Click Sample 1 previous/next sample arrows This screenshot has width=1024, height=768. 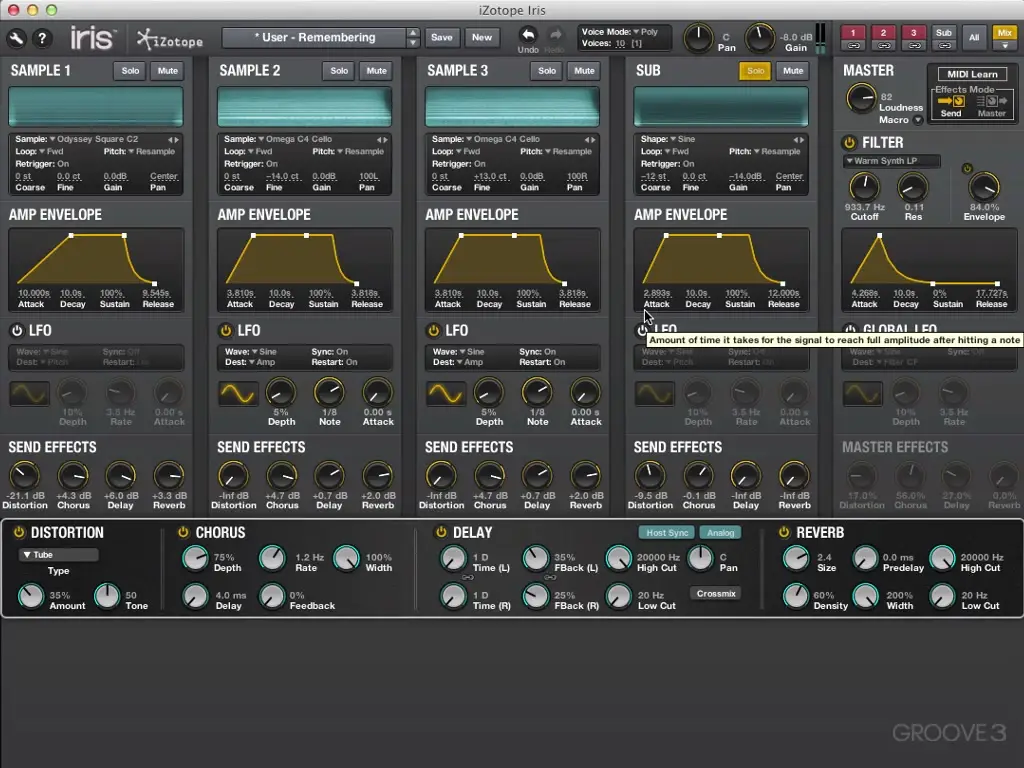pos(173,139)
